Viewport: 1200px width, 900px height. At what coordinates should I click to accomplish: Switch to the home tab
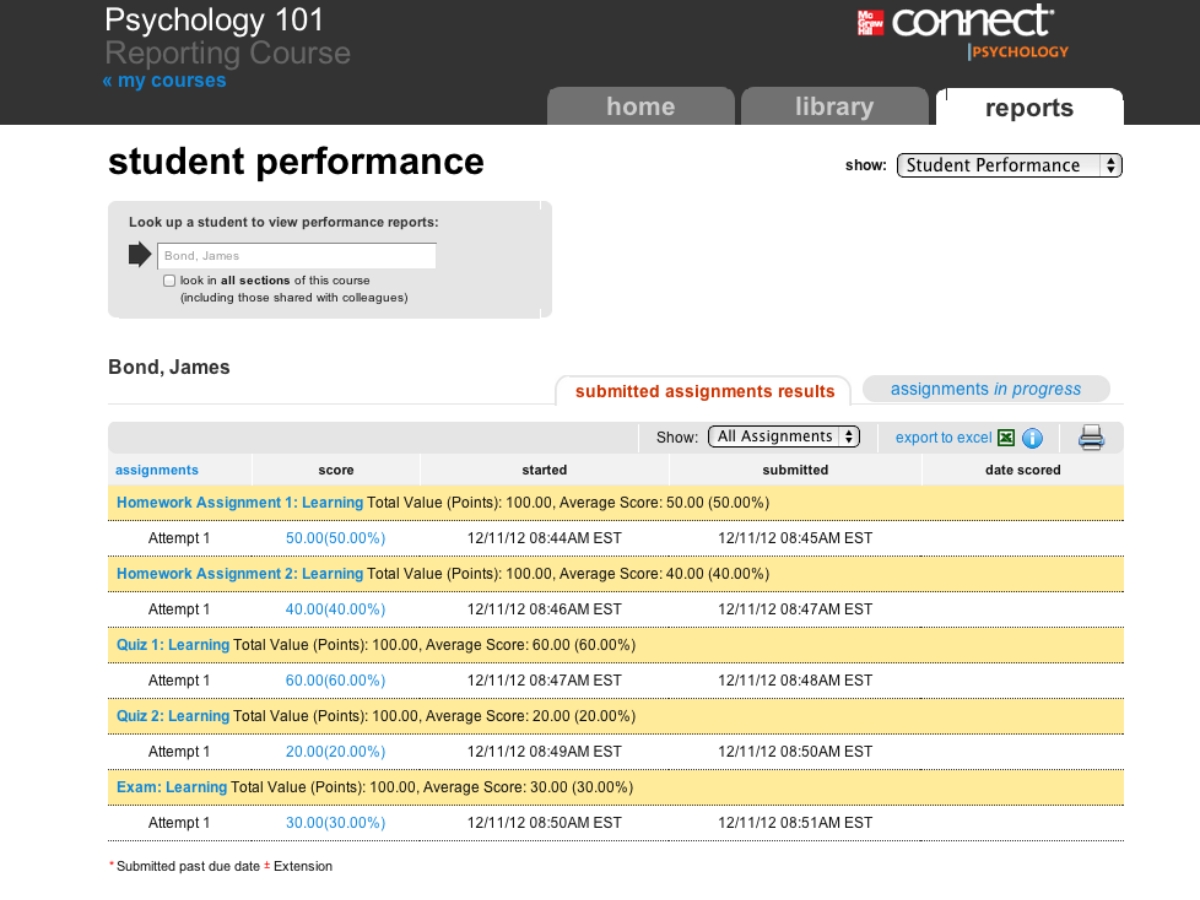[x=641, y=107]
